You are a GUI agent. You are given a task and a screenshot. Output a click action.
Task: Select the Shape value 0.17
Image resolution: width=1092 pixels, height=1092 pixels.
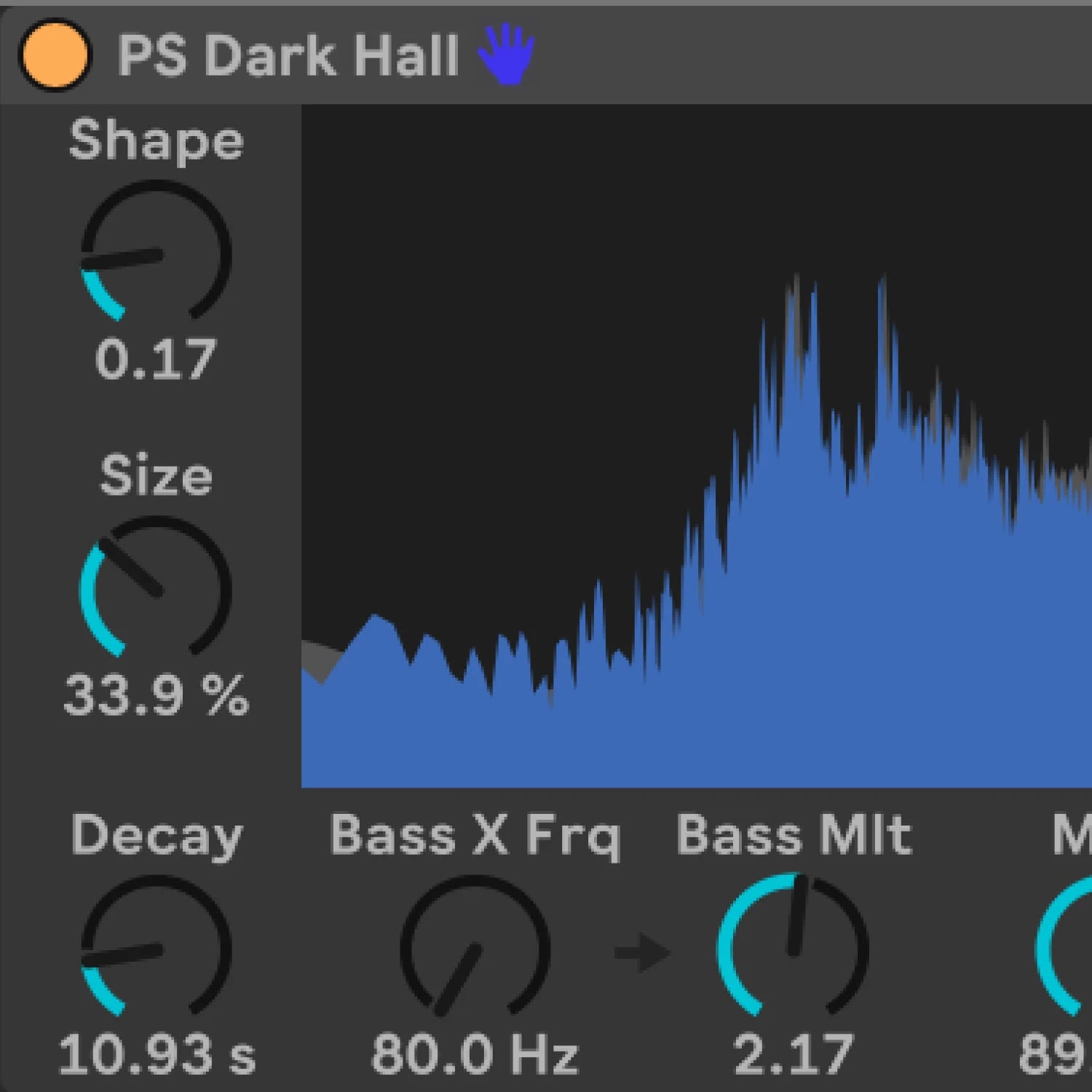click(156, 359)
